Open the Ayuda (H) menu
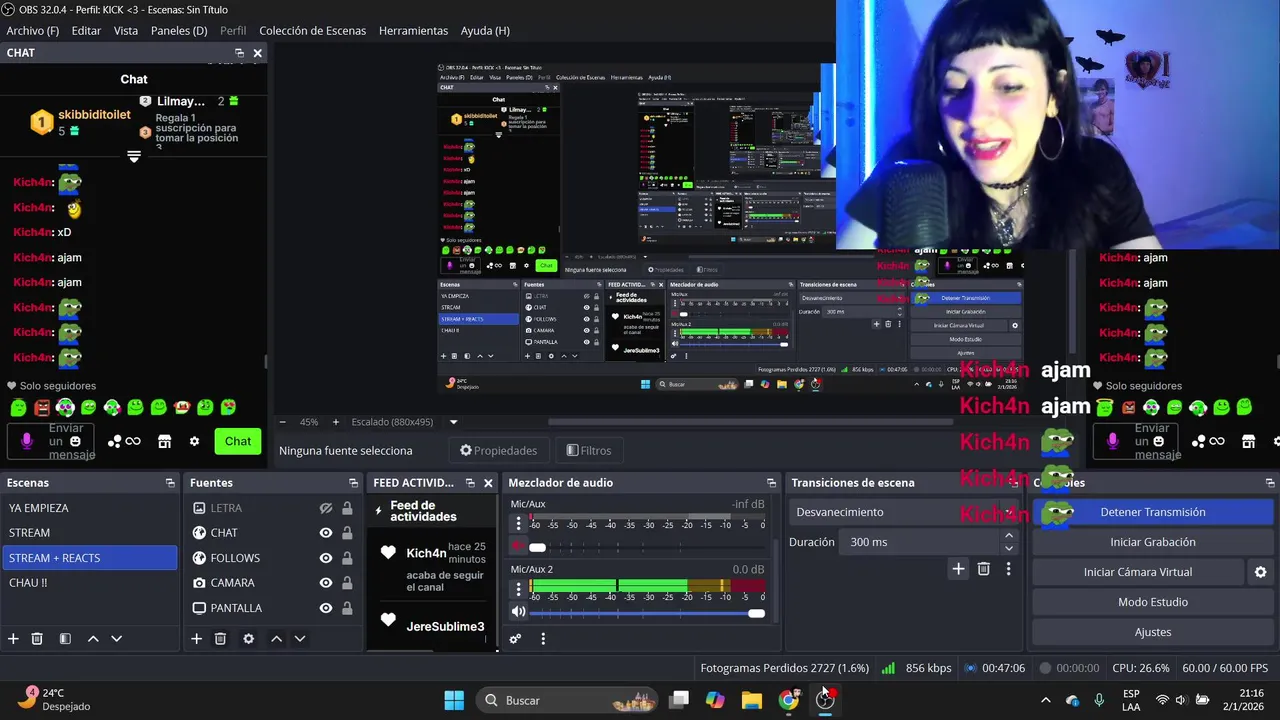 click(485, 30)
